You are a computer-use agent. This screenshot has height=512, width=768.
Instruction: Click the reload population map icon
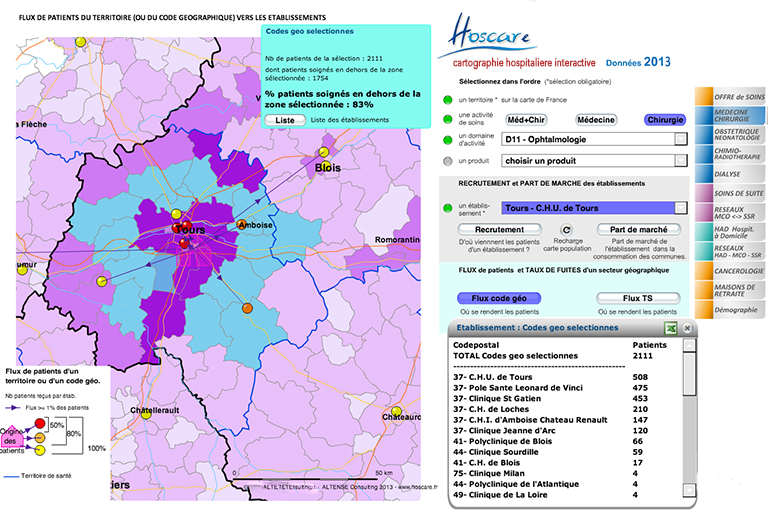[x=566, y=230]
